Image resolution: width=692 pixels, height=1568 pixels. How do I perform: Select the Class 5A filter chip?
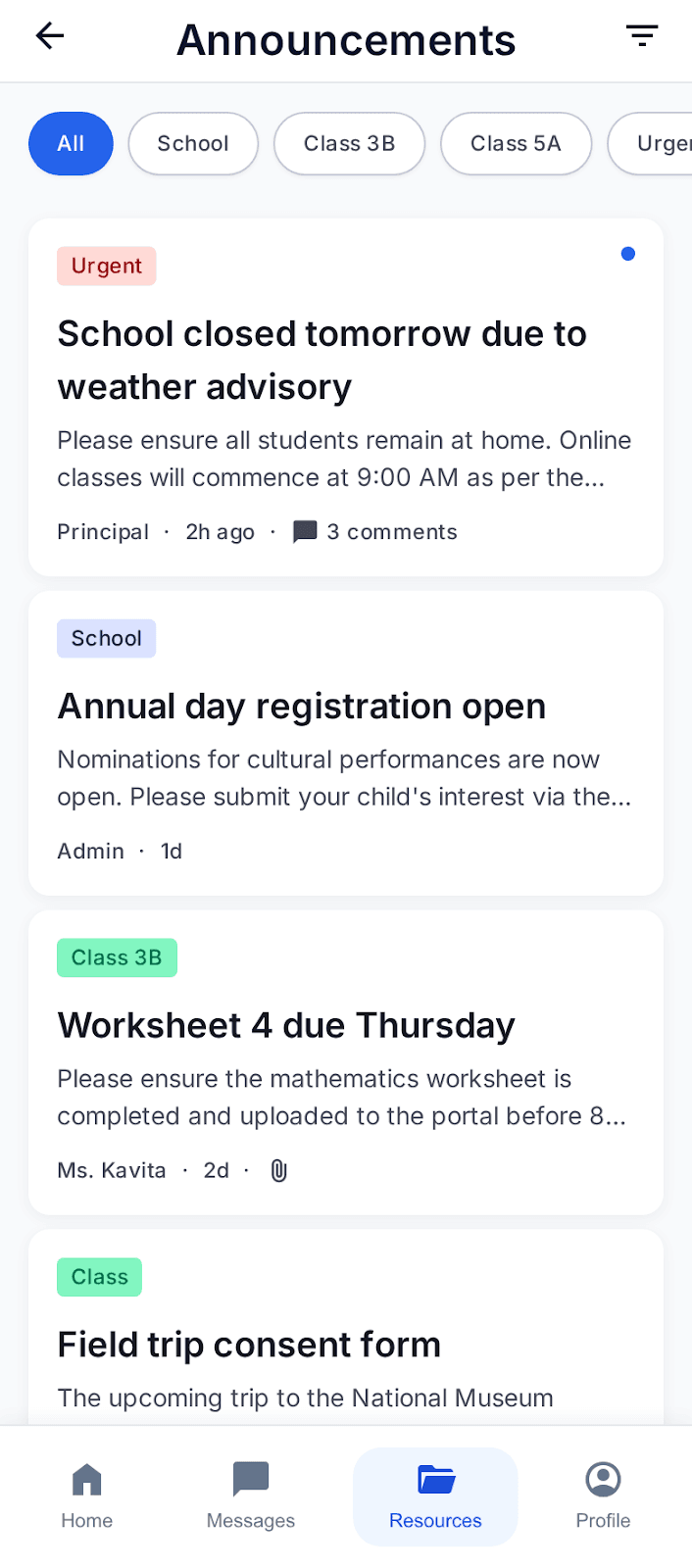(x=516, y=144)
